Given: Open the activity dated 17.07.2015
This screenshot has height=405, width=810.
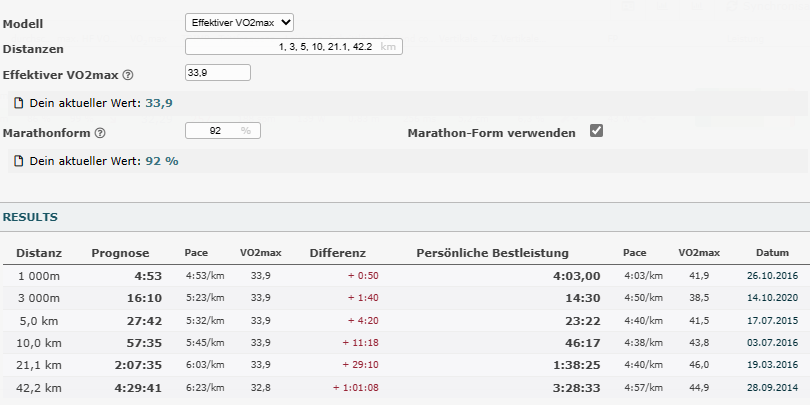Looking at the screenshot, I should point(772,320).
